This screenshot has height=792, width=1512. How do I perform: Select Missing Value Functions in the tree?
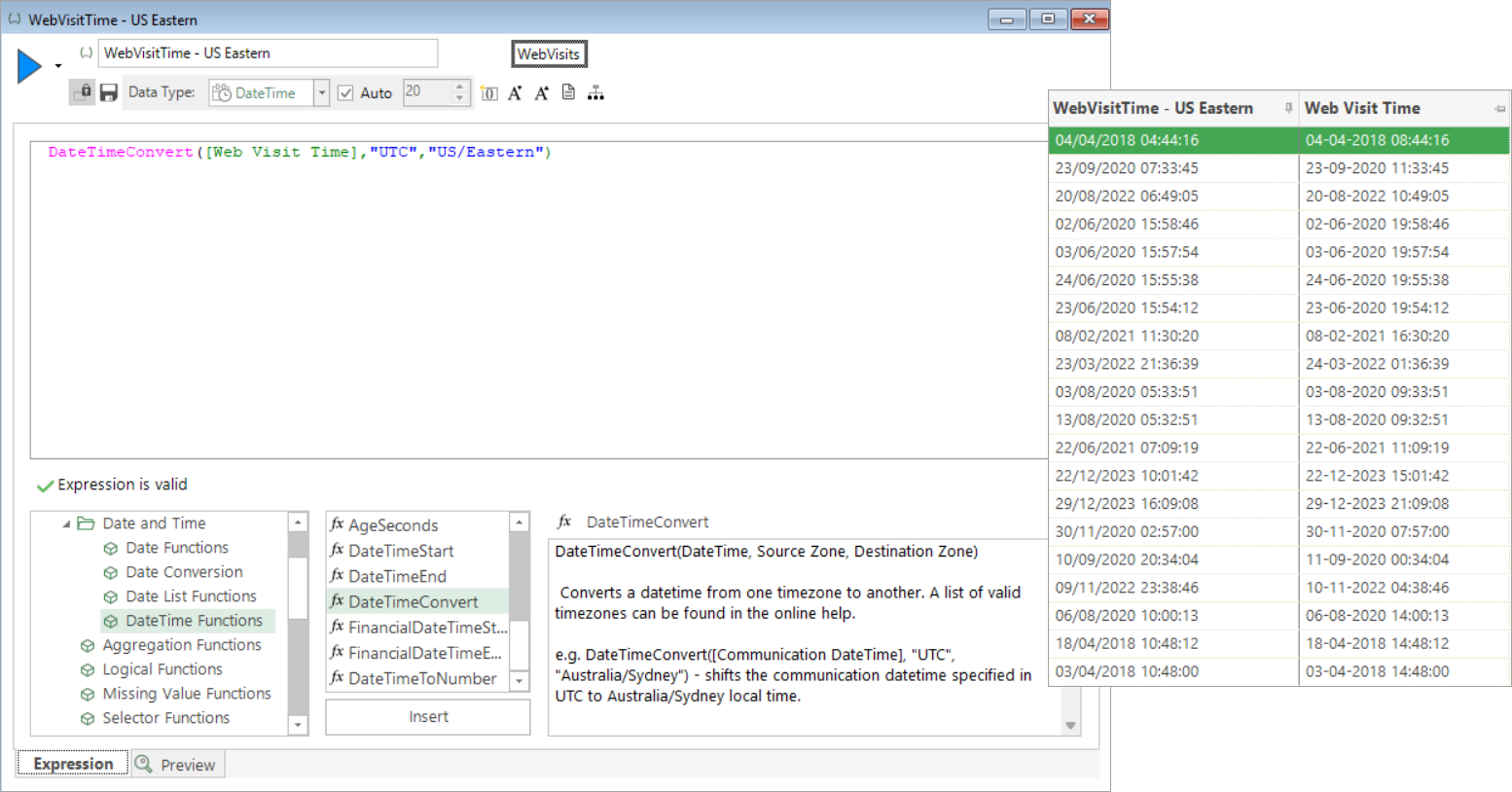pyautogui.click(x=187, y=694)
